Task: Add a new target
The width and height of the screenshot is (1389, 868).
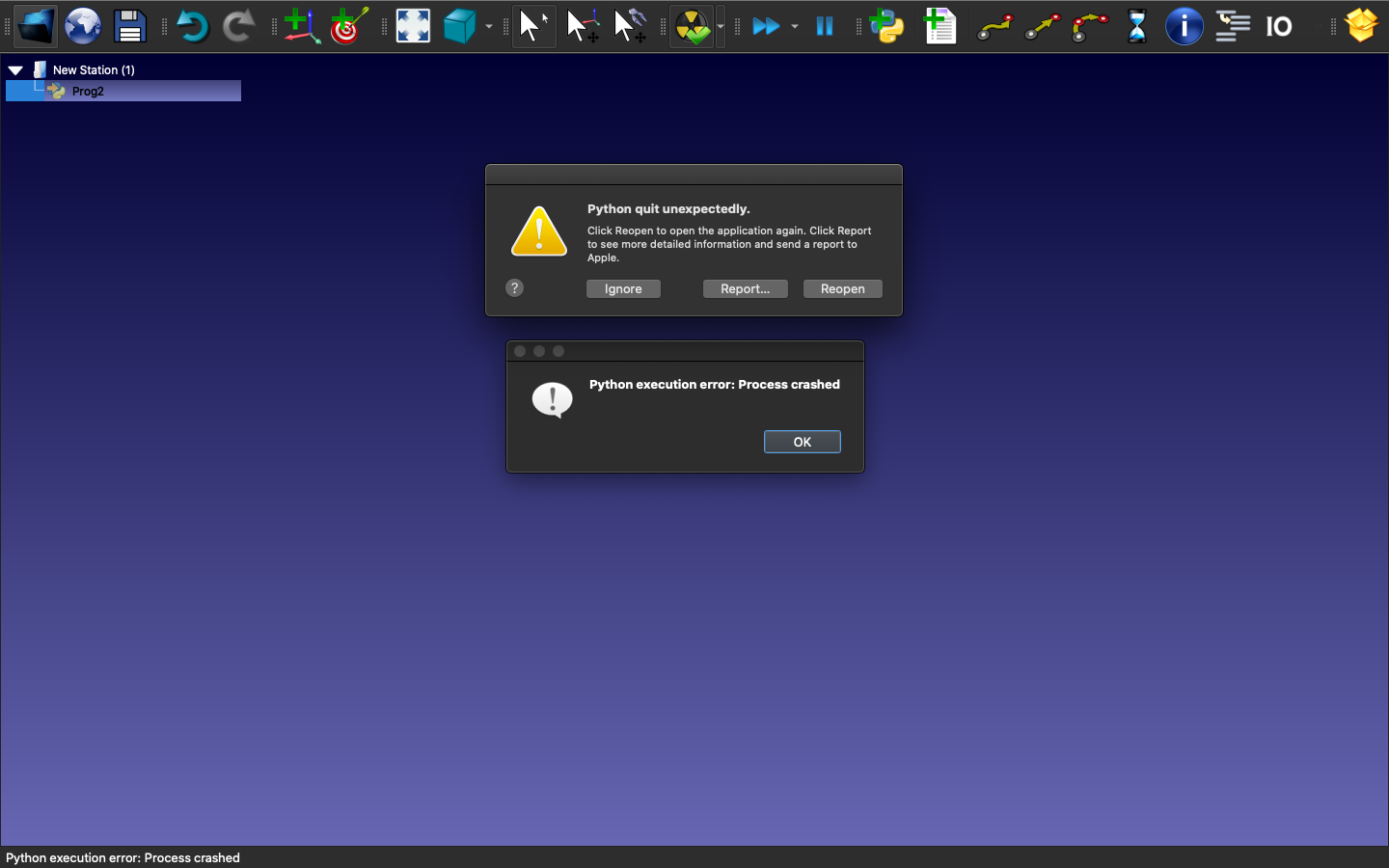Action: (348, 26)
